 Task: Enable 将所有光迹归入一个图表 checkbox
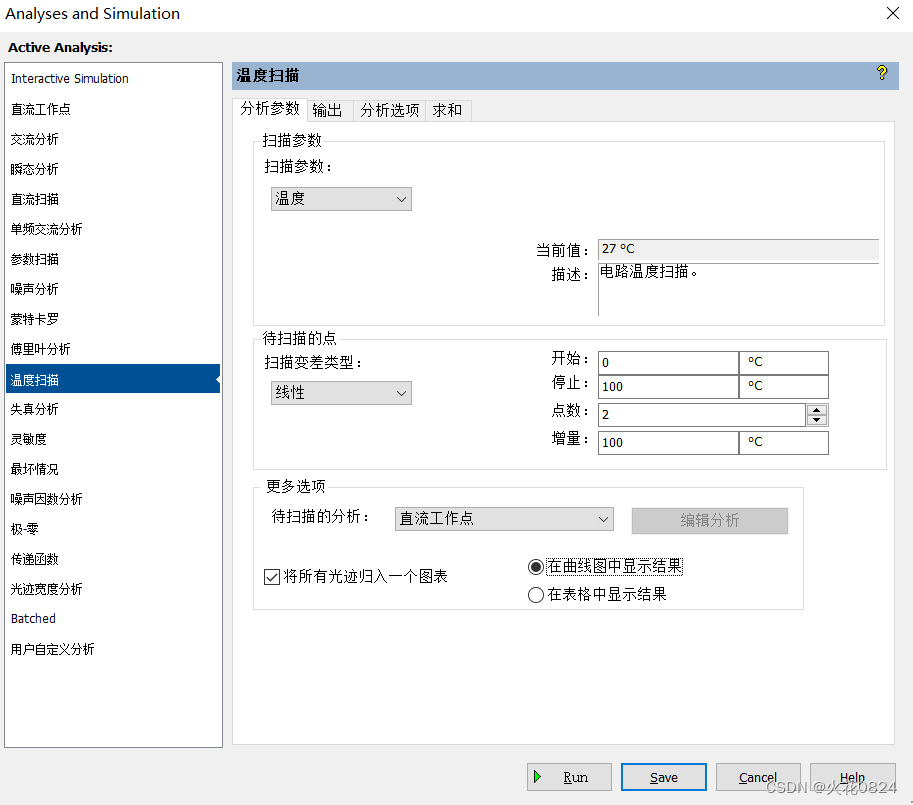click(271, 576)
